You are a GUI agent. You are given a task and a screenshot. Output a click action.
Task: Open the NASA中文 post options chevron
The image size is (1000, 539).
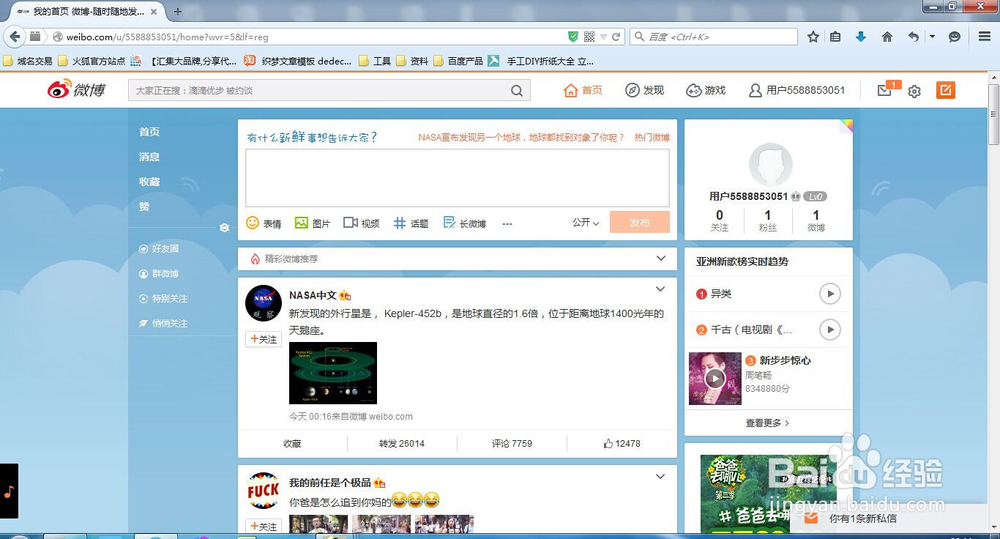[x=660, y=289]
